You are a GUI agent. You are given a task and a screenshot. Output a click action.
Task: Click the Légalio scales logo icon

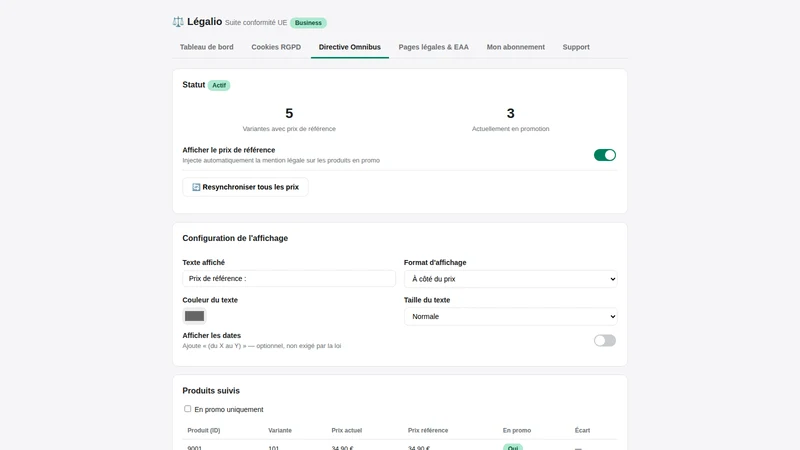pos(178,21)
